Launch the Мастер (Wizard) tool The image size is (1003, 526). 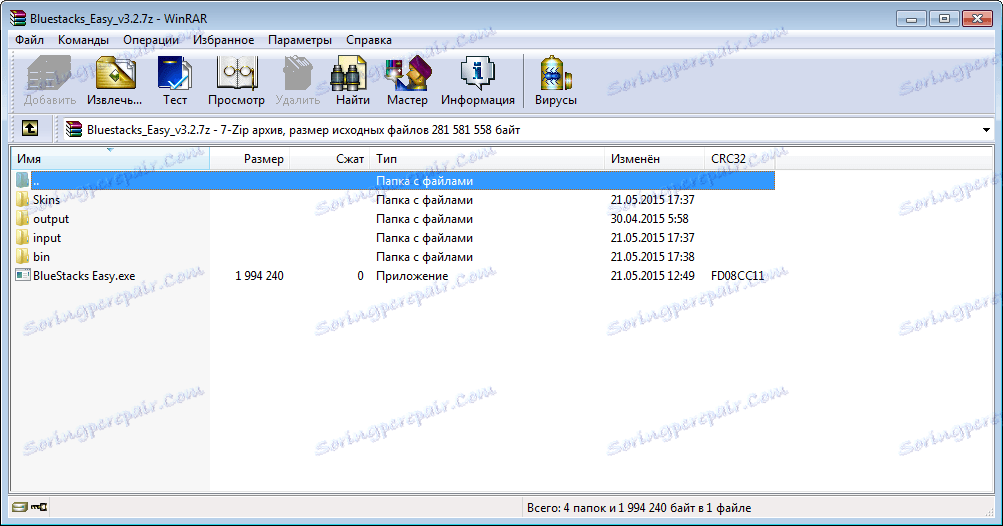(x=407, y=80)
